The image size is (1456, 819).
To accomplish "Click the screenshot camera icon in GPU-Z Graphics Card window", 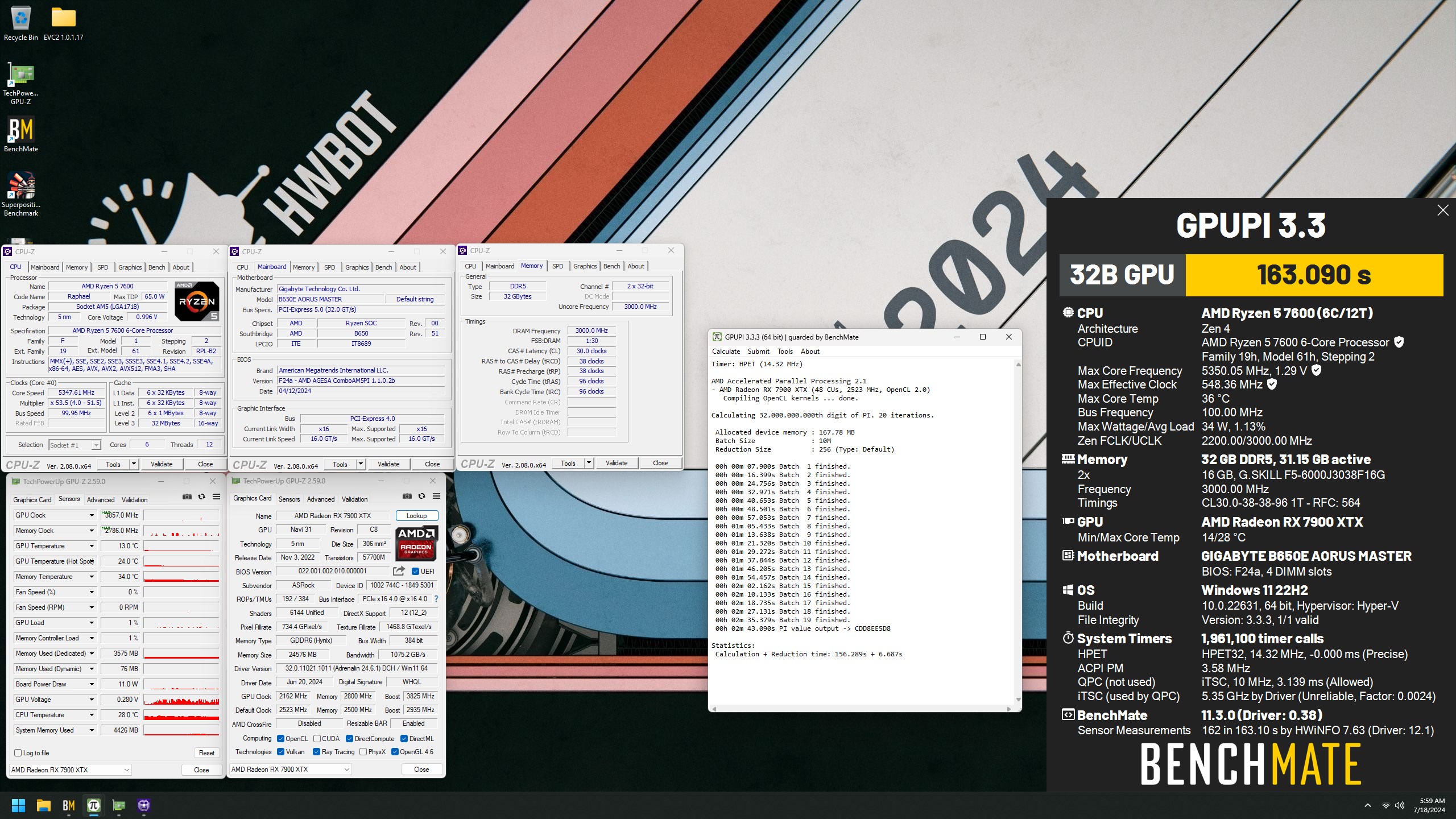I will click(407, 496).
